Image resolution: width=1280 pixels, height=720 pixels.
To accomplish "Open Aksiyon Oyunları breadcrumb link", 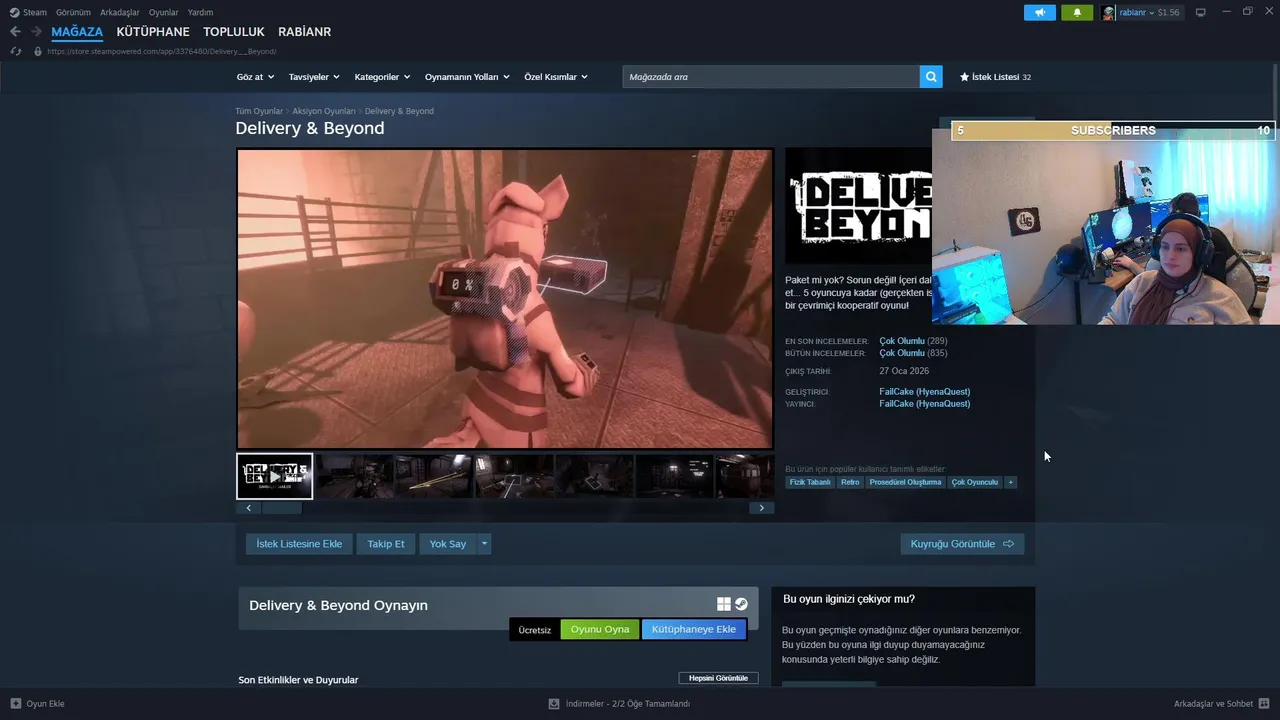I will click(324, 111).
